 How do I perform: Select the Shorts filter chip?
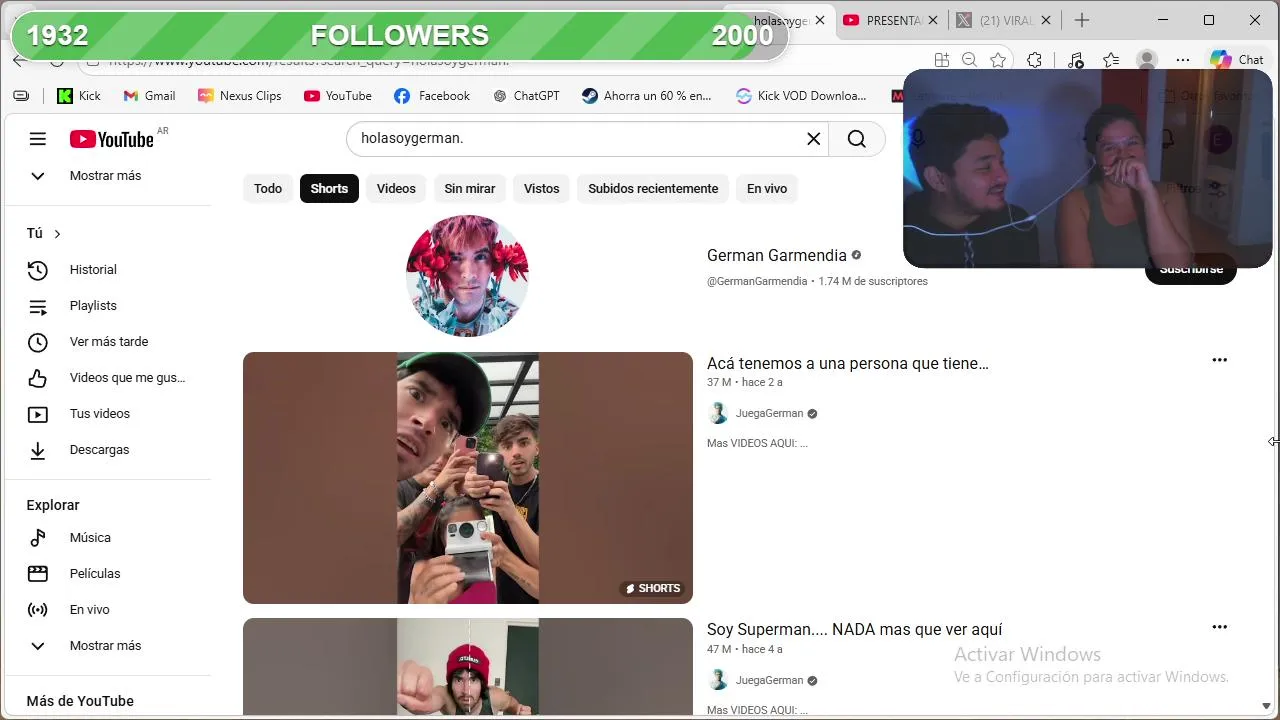click(x=329, y=189)
